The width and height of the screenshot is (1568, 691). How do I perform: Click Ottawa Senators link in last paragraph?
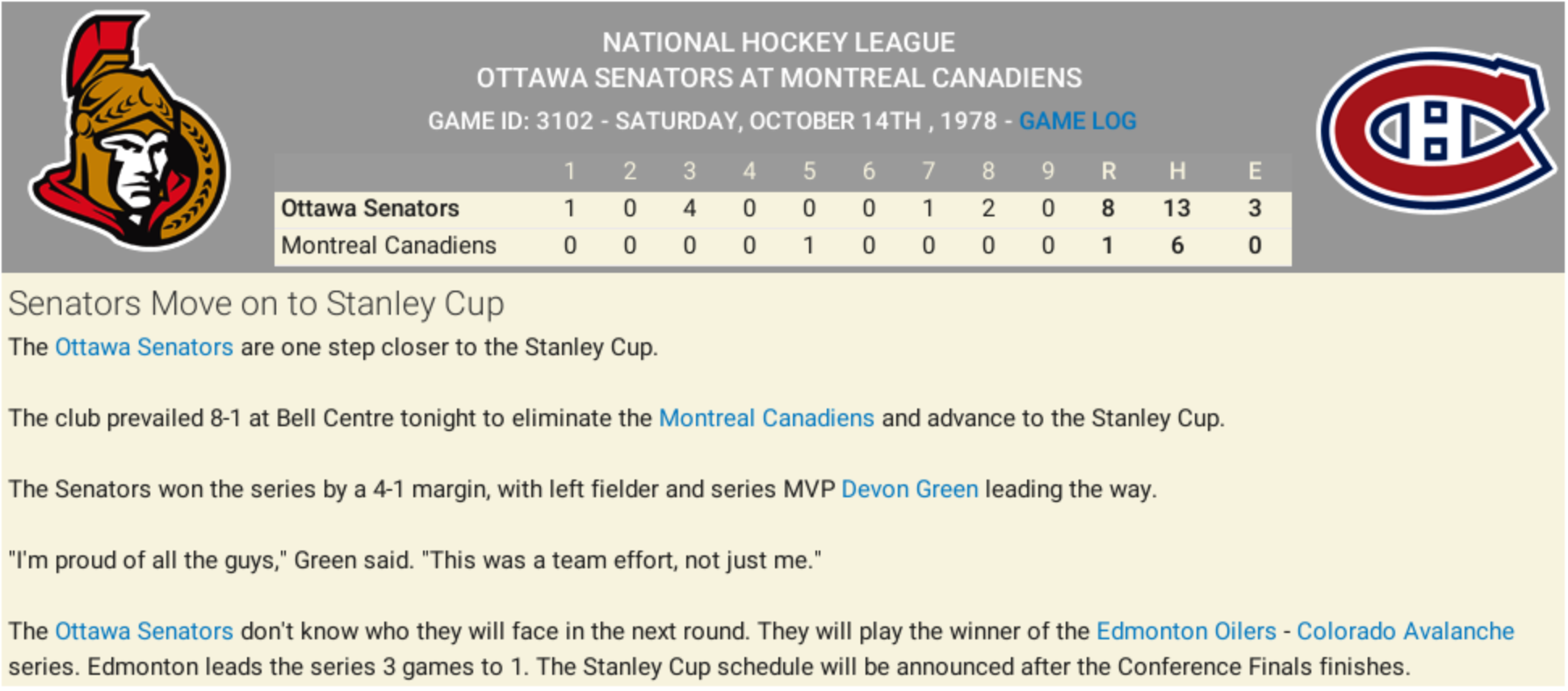pyautogui.click(x=144, y=631)
